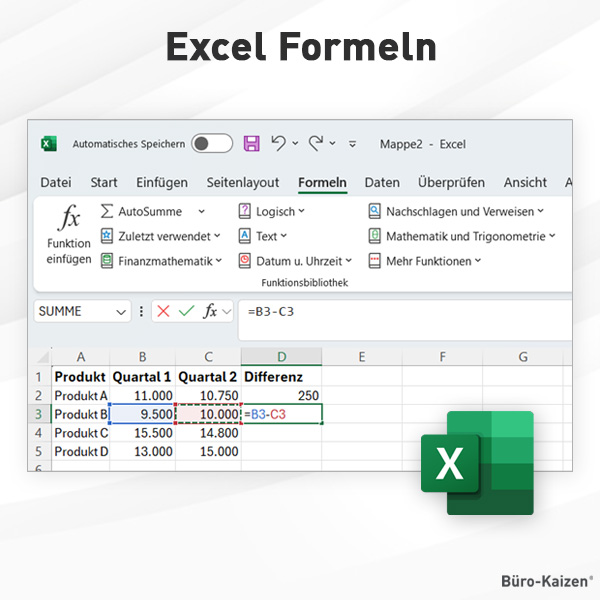Click in the formula bar showing =B3-C3
Viewport: 600px width, 600px height.
pos(405,320)
